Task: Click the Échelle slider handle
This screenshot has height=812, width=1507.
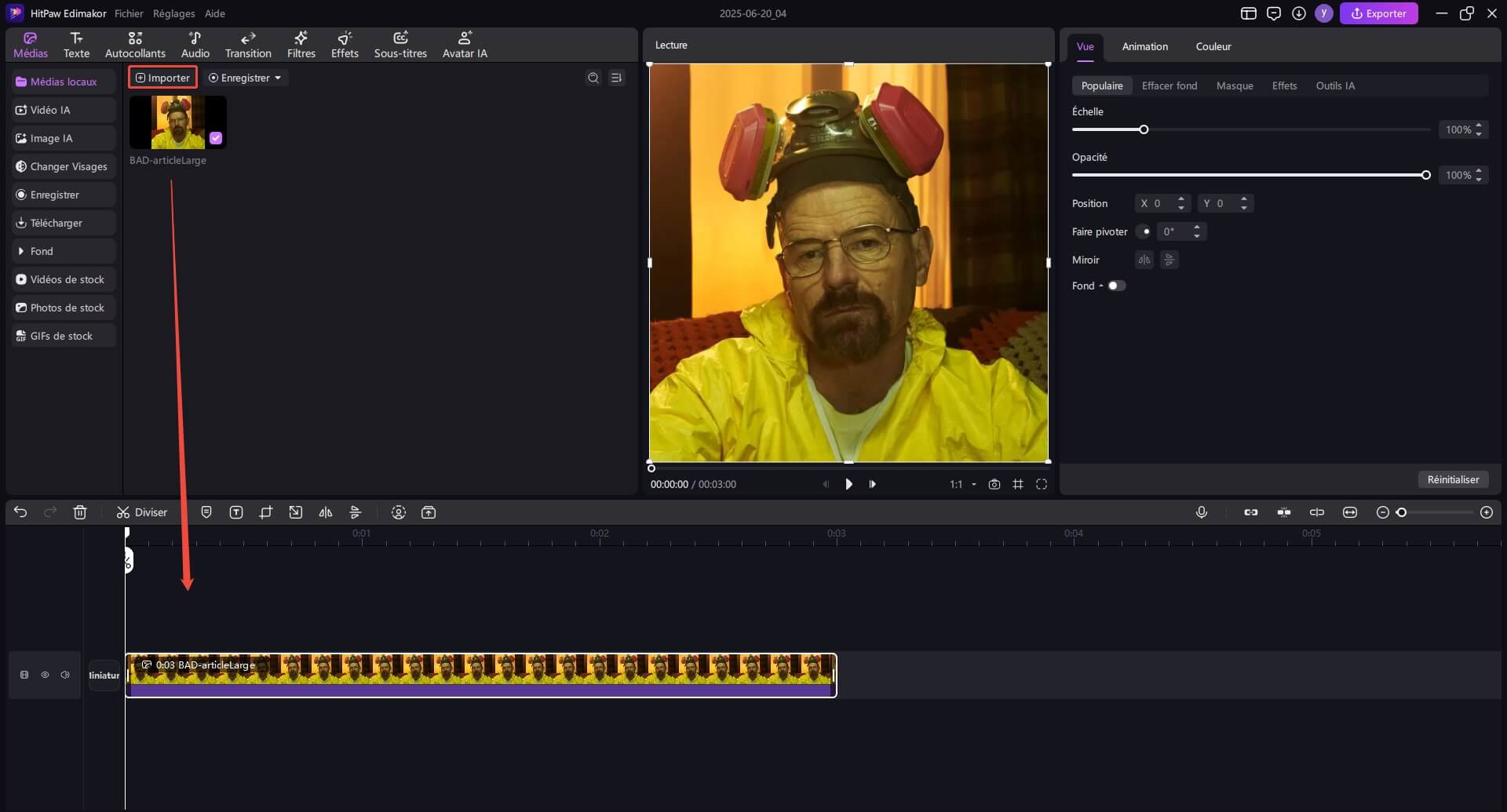Action: tap(1144, 129)
